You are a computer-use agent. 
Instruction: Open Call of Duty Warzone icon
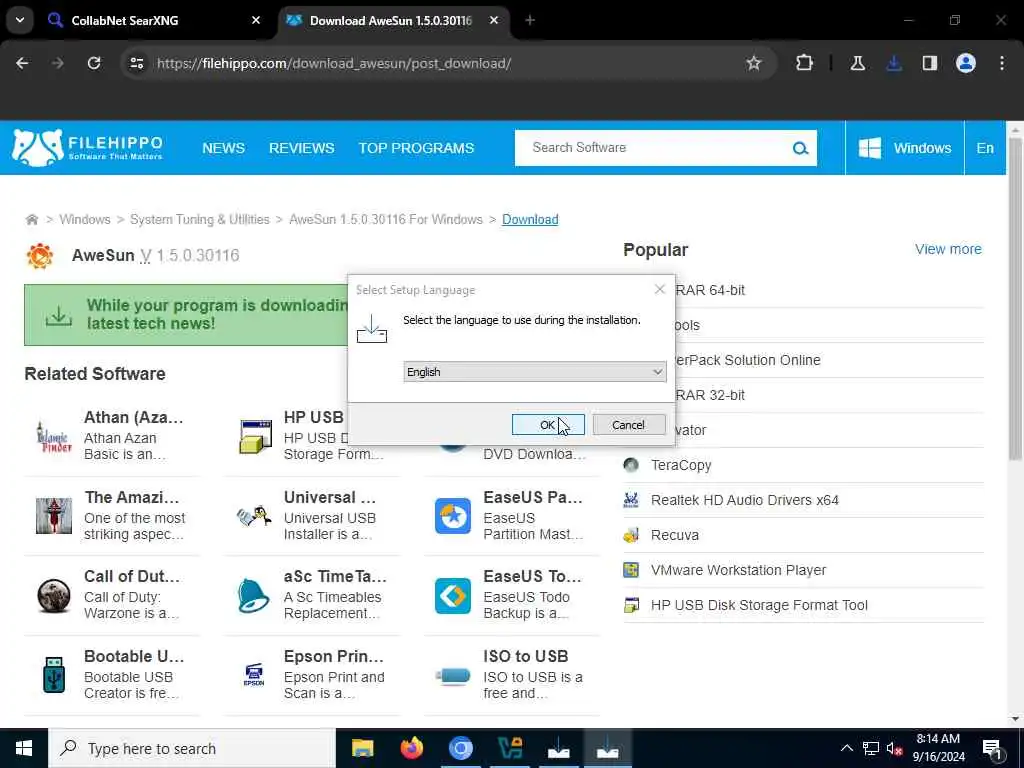pos(54,596)
